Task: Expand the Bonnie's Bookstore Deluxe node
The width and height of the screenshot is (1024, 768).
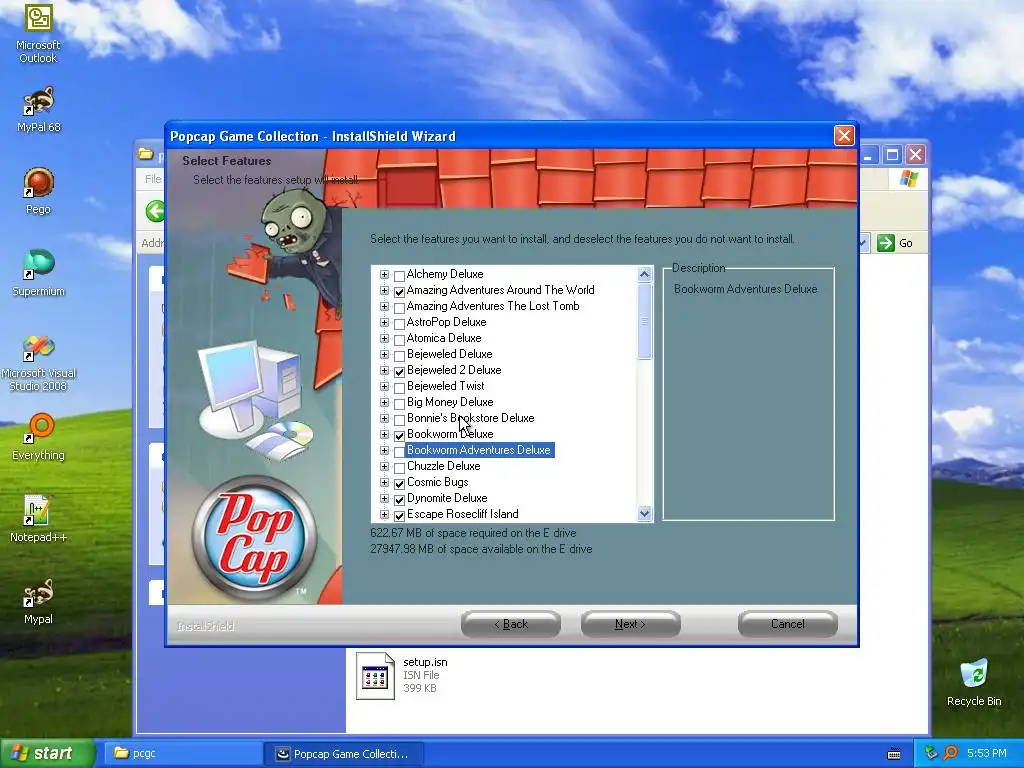Action: tap(384, 418)
